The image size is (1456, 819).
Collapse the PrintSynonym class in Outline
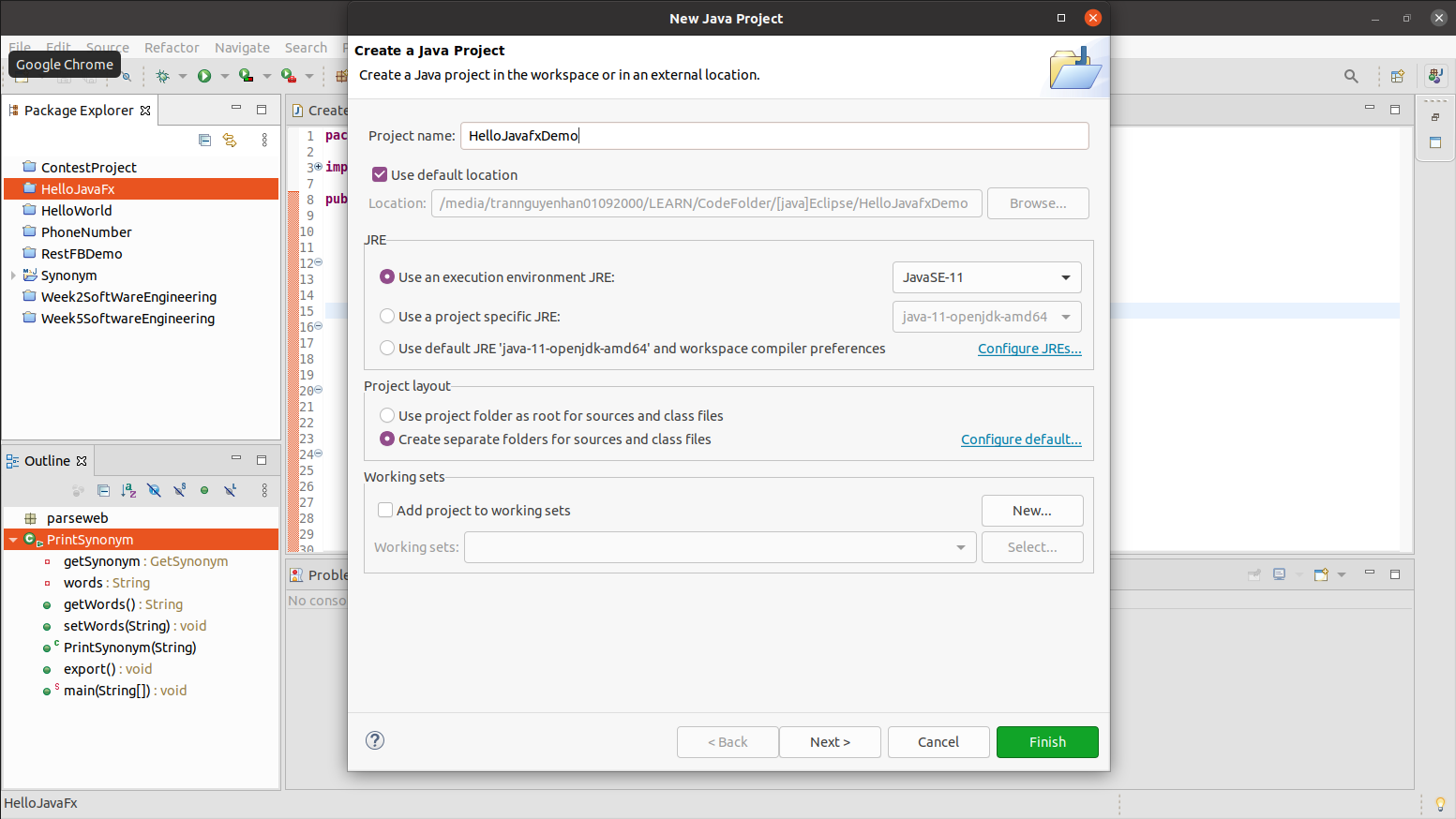click(13, 540)
